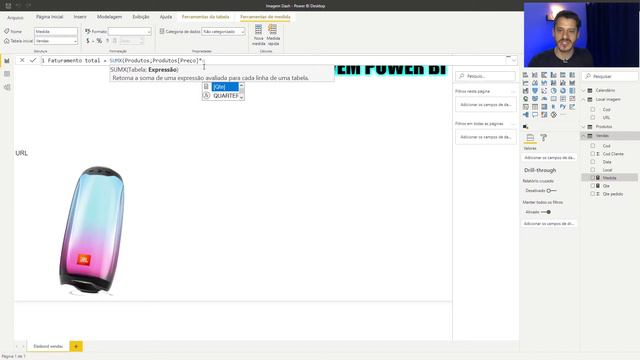
Task: Open Ferramentas da tabela tab
Action: (x=205, y=17)
